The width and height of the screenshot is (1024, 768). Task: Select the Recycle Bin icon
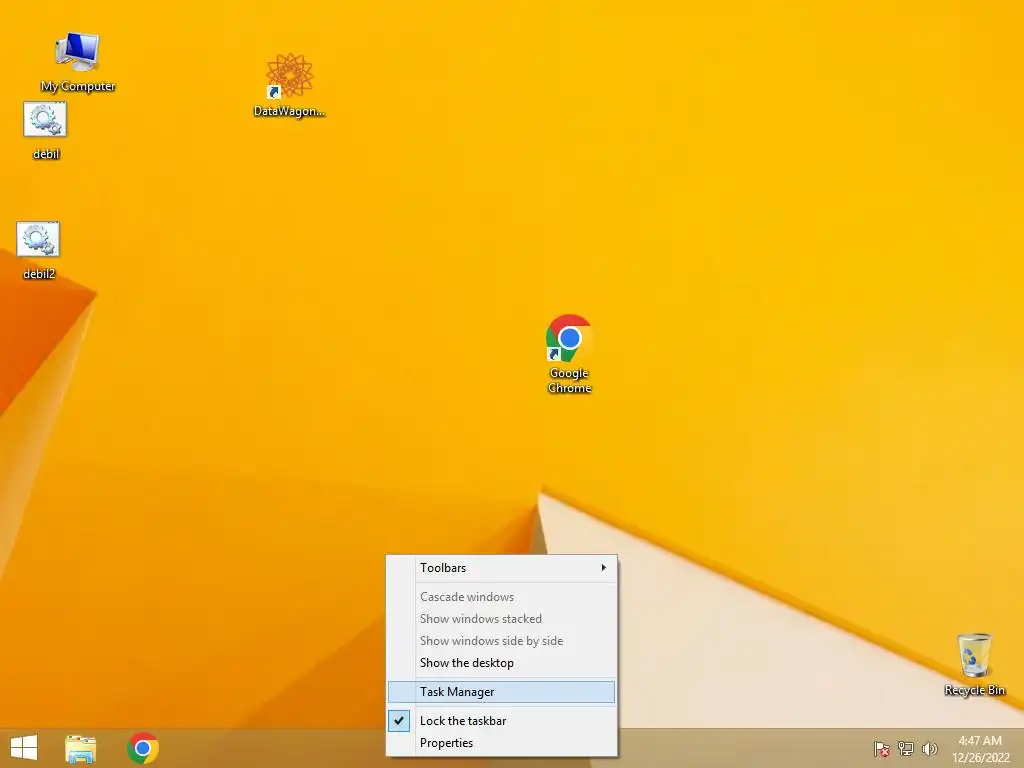click(x=974, y=664)
